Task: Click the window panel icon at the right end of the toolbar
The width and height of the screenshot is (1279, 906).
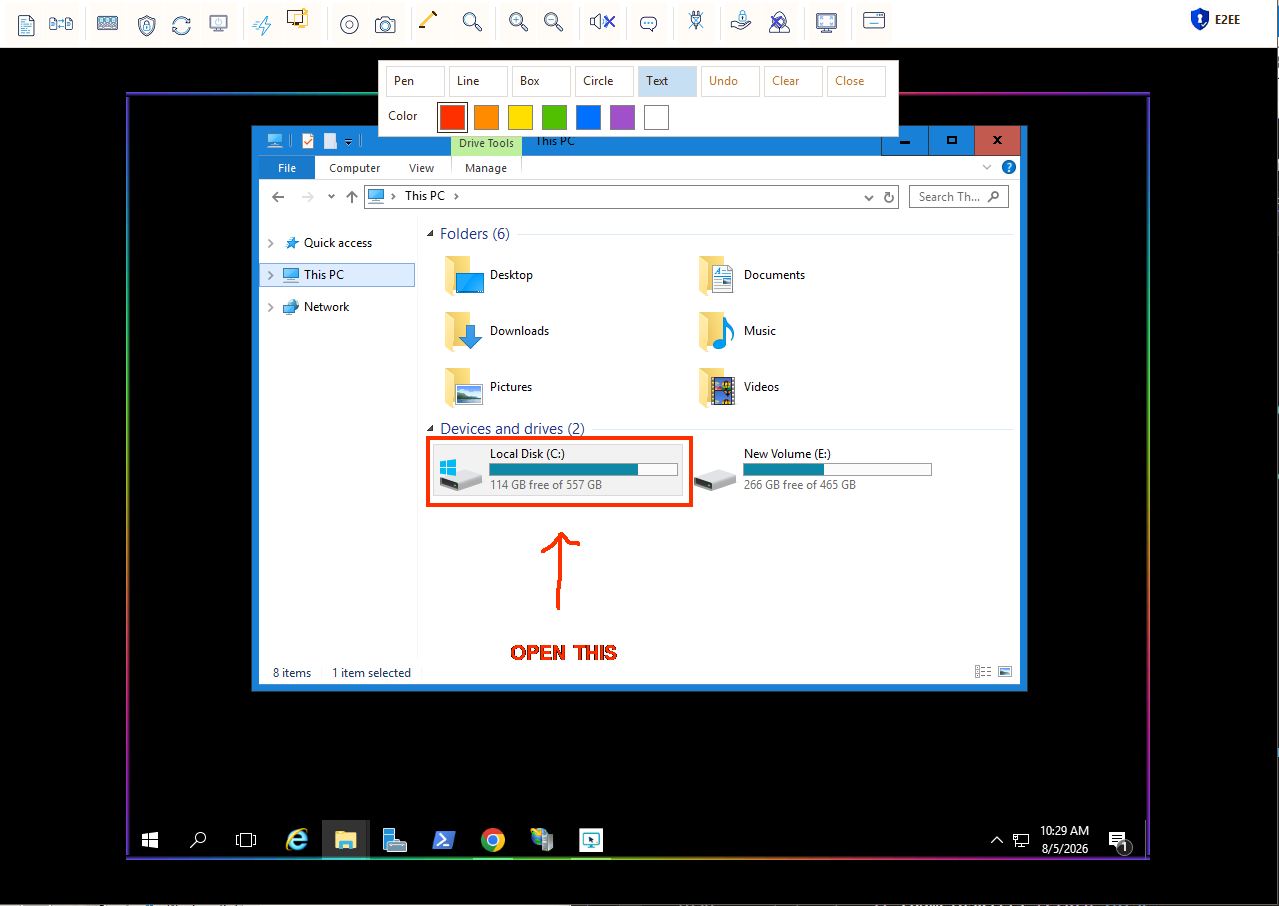Action: click(874, 20)
